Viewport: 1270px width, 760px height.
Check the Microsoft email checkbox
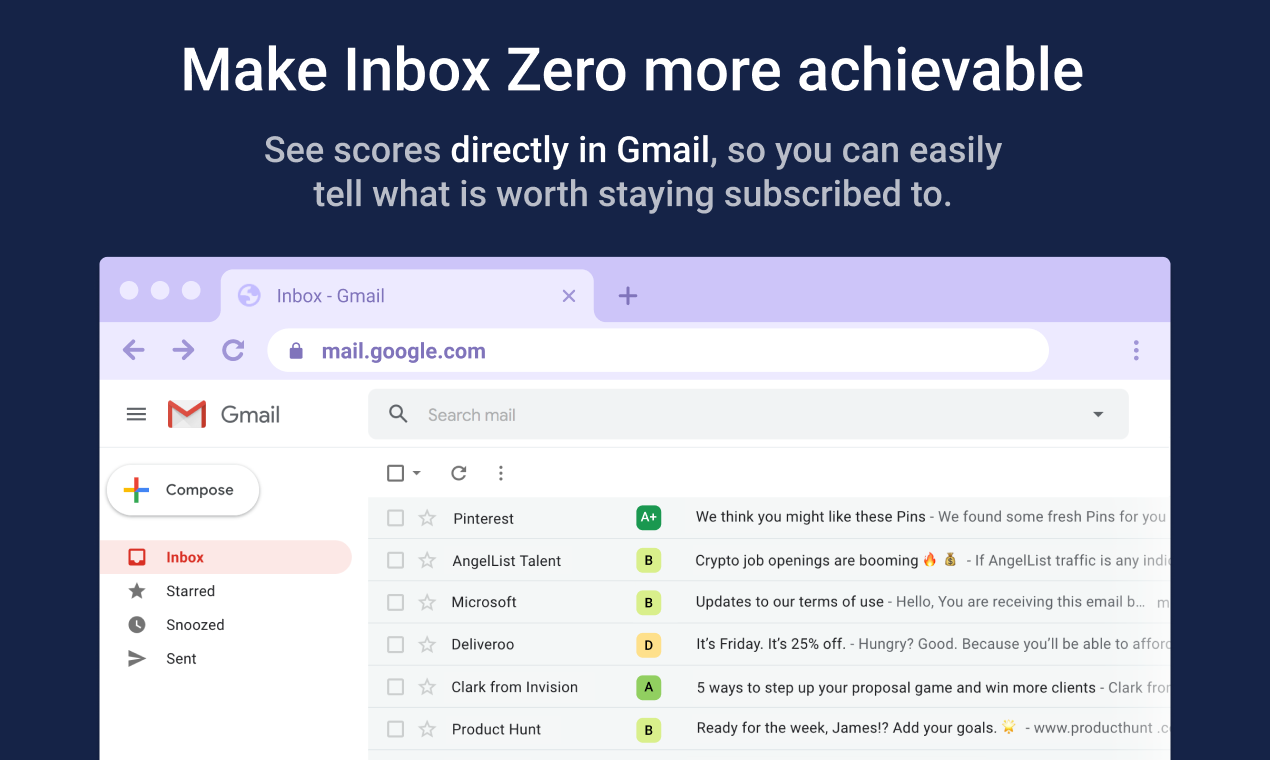(x=396, y=602)
